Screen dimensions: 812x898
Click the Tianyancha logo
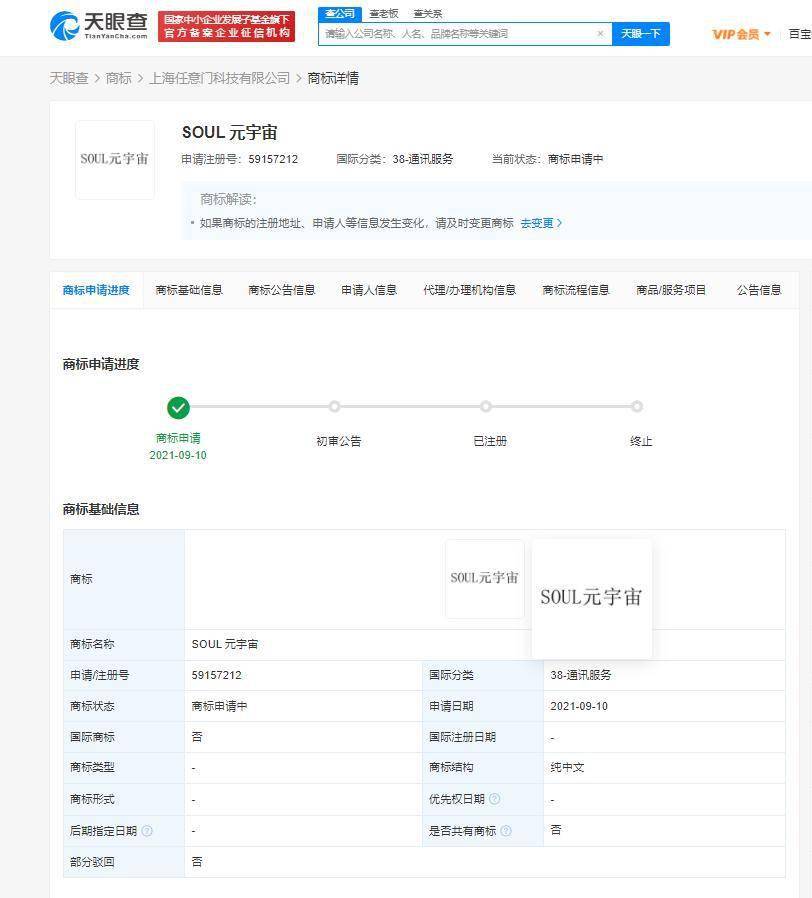[99, 25]
